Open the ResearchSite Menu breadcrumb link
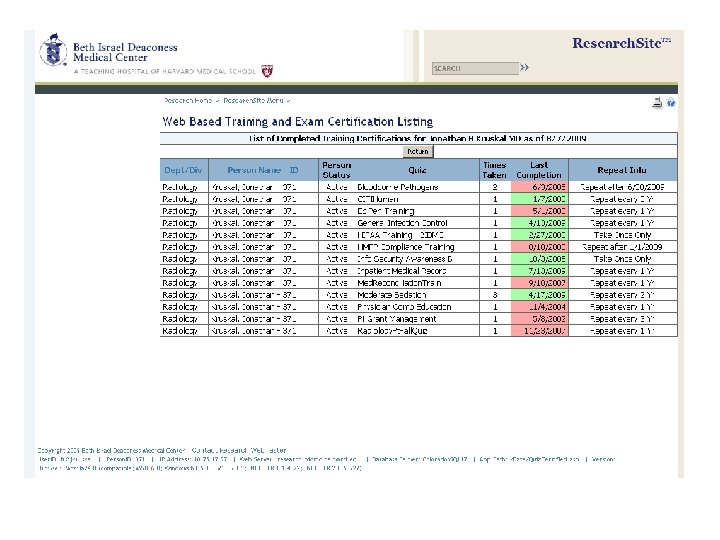The height and width of the screenshot is (540, 720). coord(253,101)
